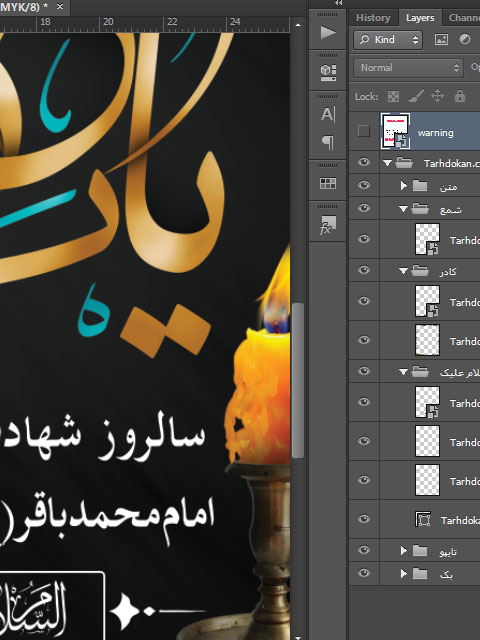Click the adjustment layer filter icon
Screen dimensions: 480x640
pyautogui.click(x=465, y=40)
